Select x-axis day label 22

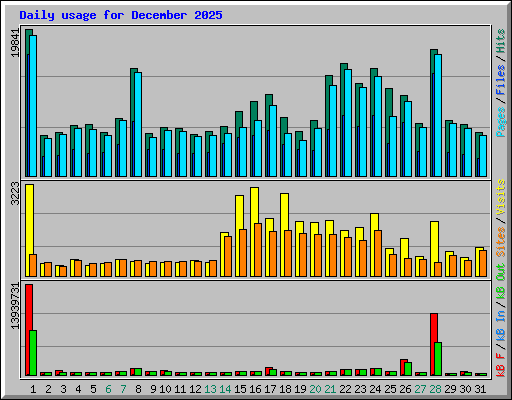click(x=345, y=389)
